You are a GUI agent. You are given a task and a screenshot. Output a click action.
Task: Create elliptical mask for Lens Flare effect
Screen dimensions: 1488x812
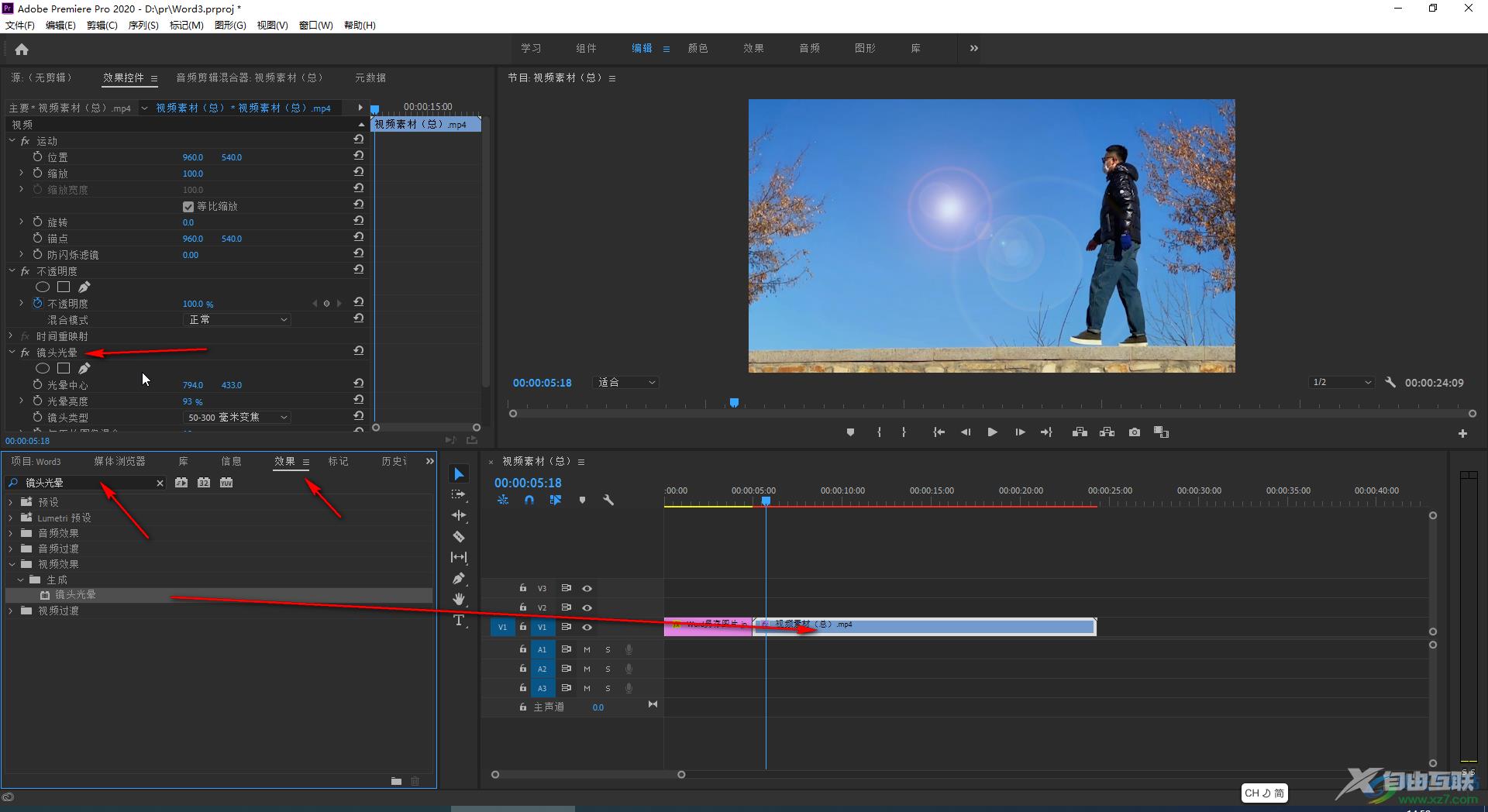[43, 369]
